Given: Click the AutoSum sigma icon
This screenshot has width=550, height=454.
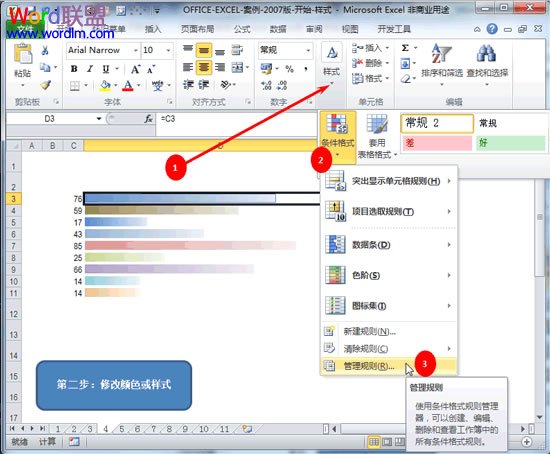Looking at the screenshot, I should pos(405,48).
